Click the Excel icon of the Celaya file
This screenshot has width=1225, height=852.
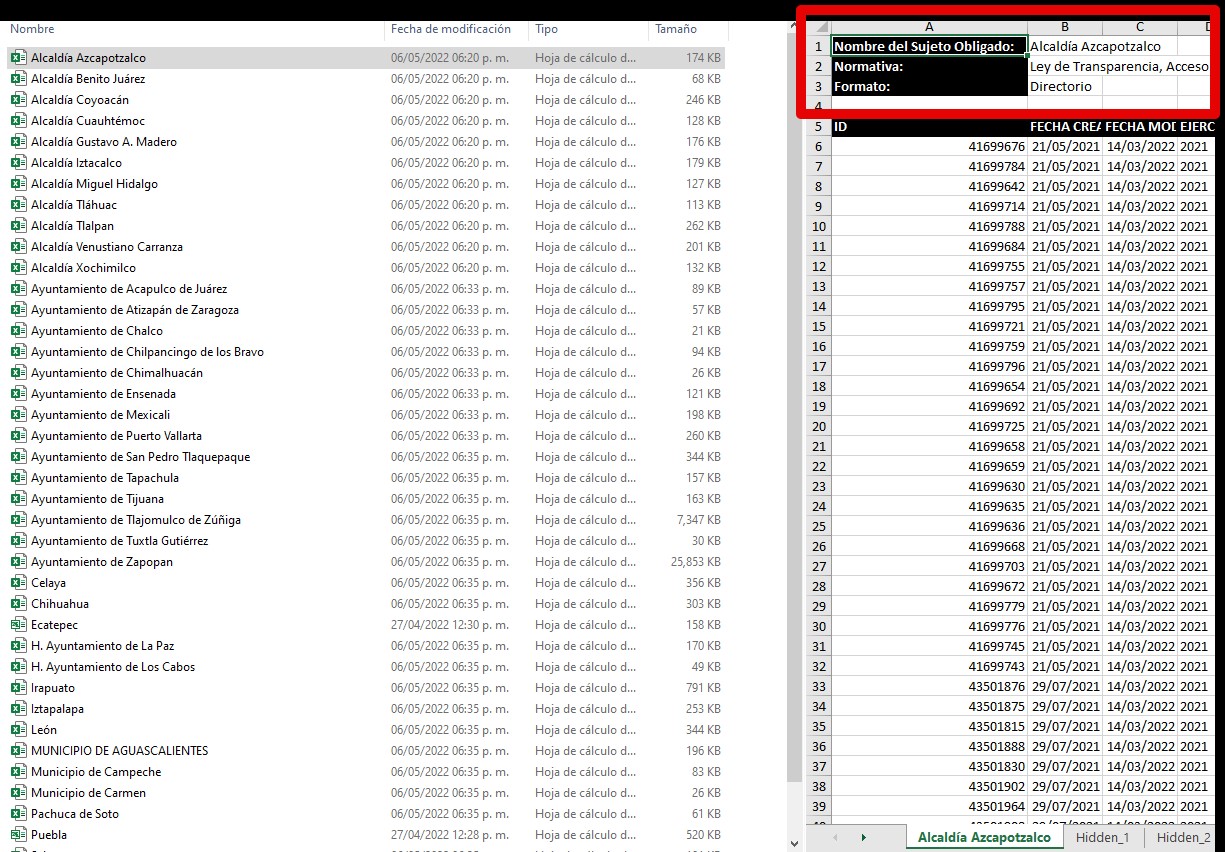(18, 583)
